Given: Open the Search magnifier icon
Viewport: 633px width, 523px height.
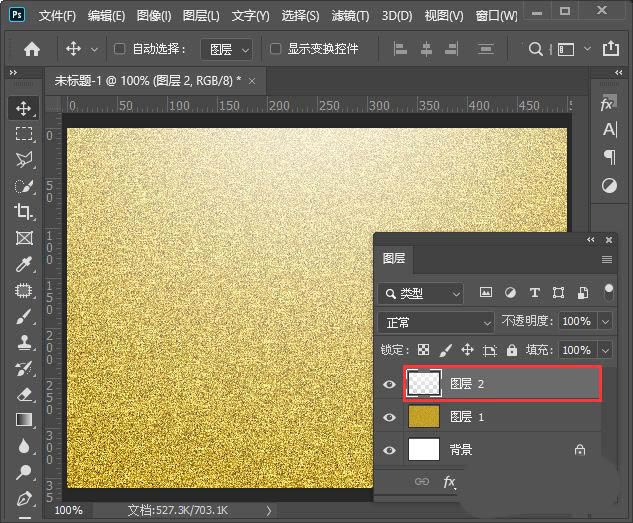Looking at the screenshot, I should [x=535, y=49].
